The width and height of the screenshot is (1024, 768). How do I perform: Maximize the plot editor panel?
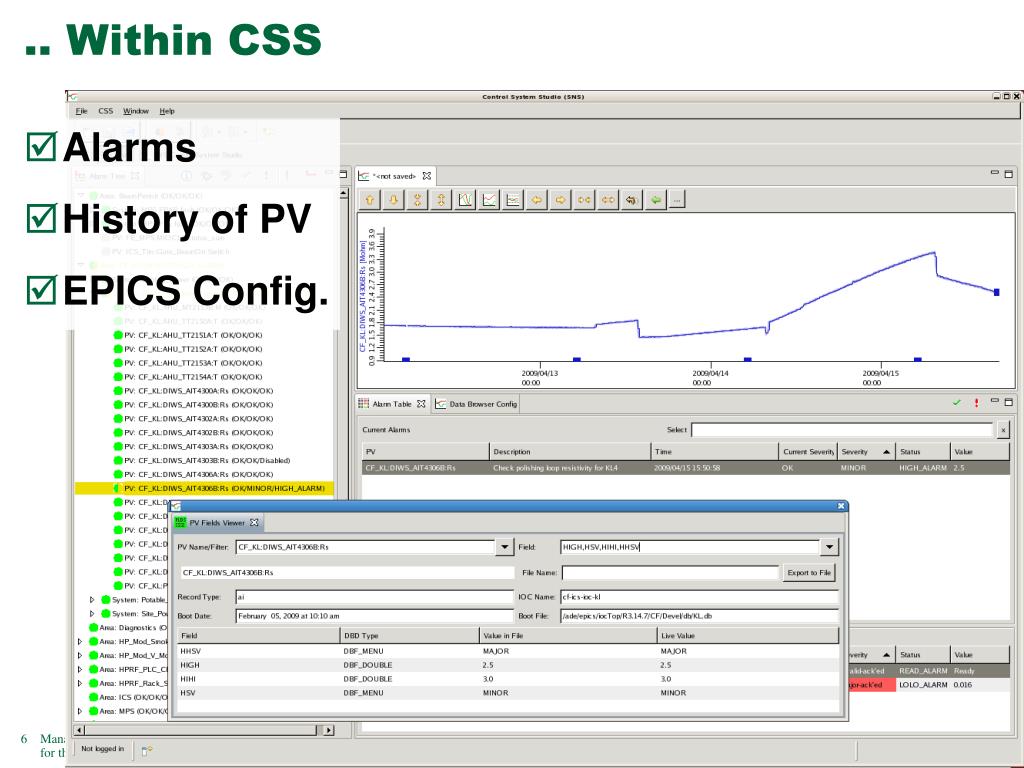click(x=1008, y=174)
